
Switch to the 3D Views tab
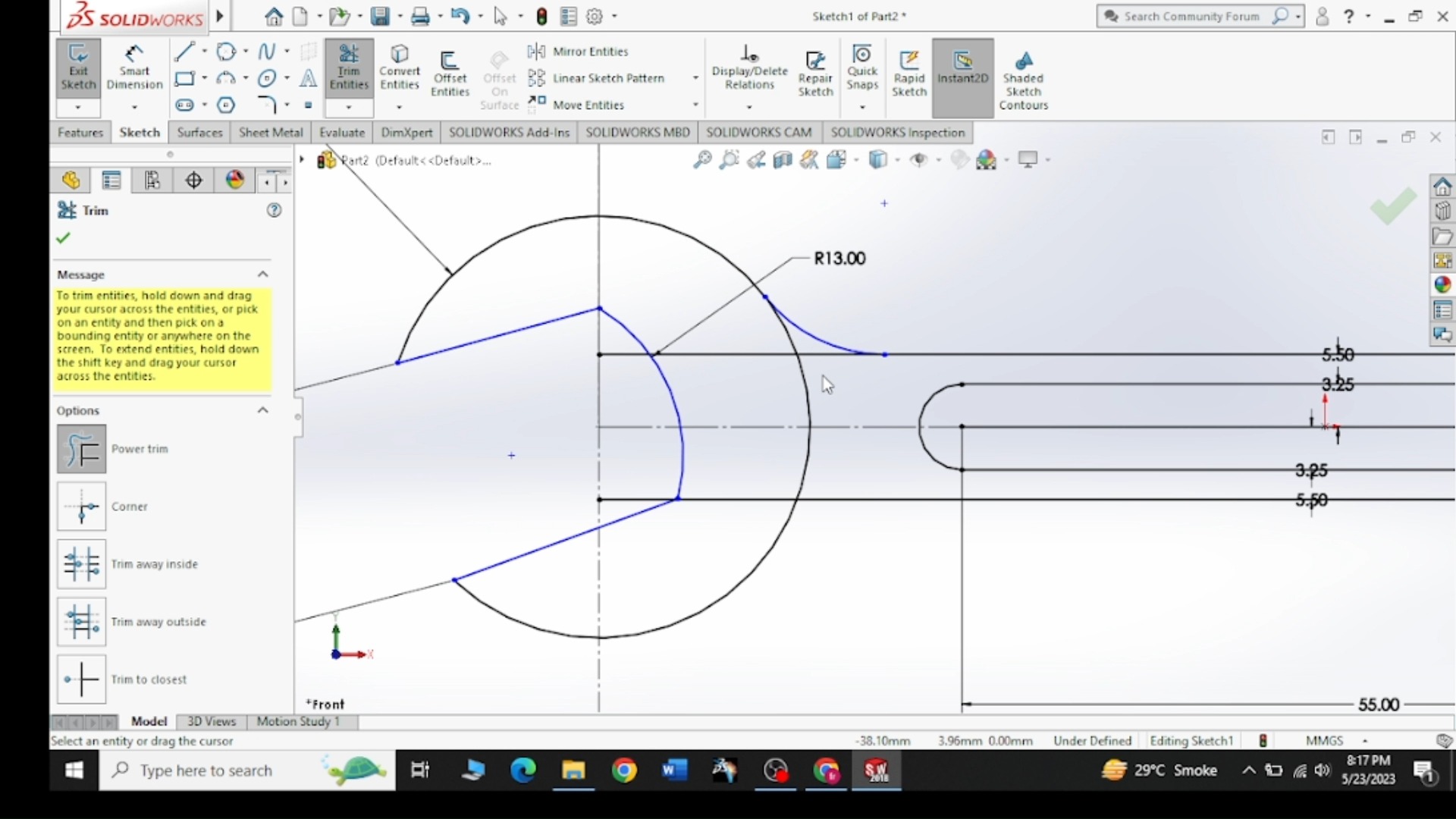211,721
